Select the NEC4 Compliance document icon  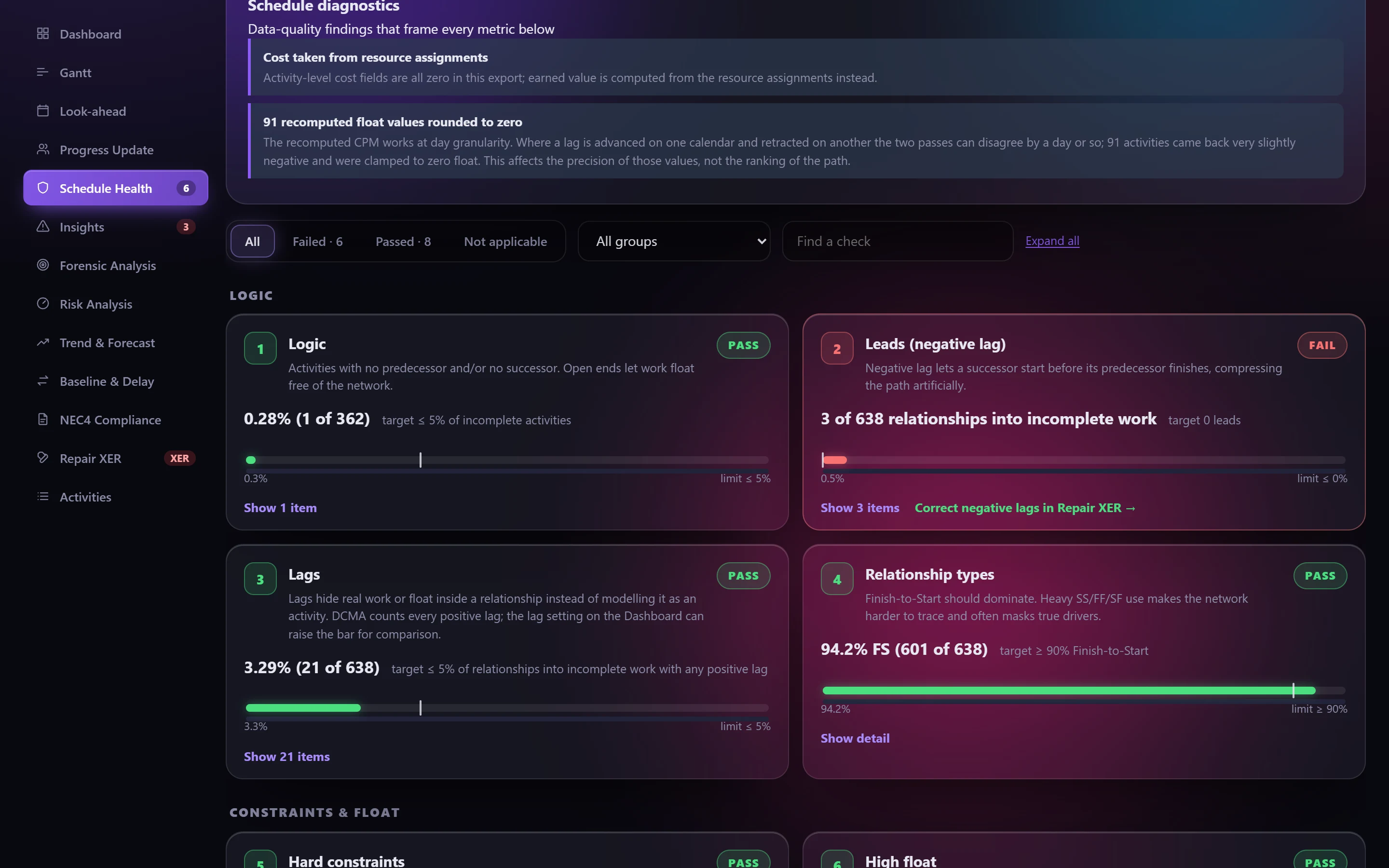[42, 420]
